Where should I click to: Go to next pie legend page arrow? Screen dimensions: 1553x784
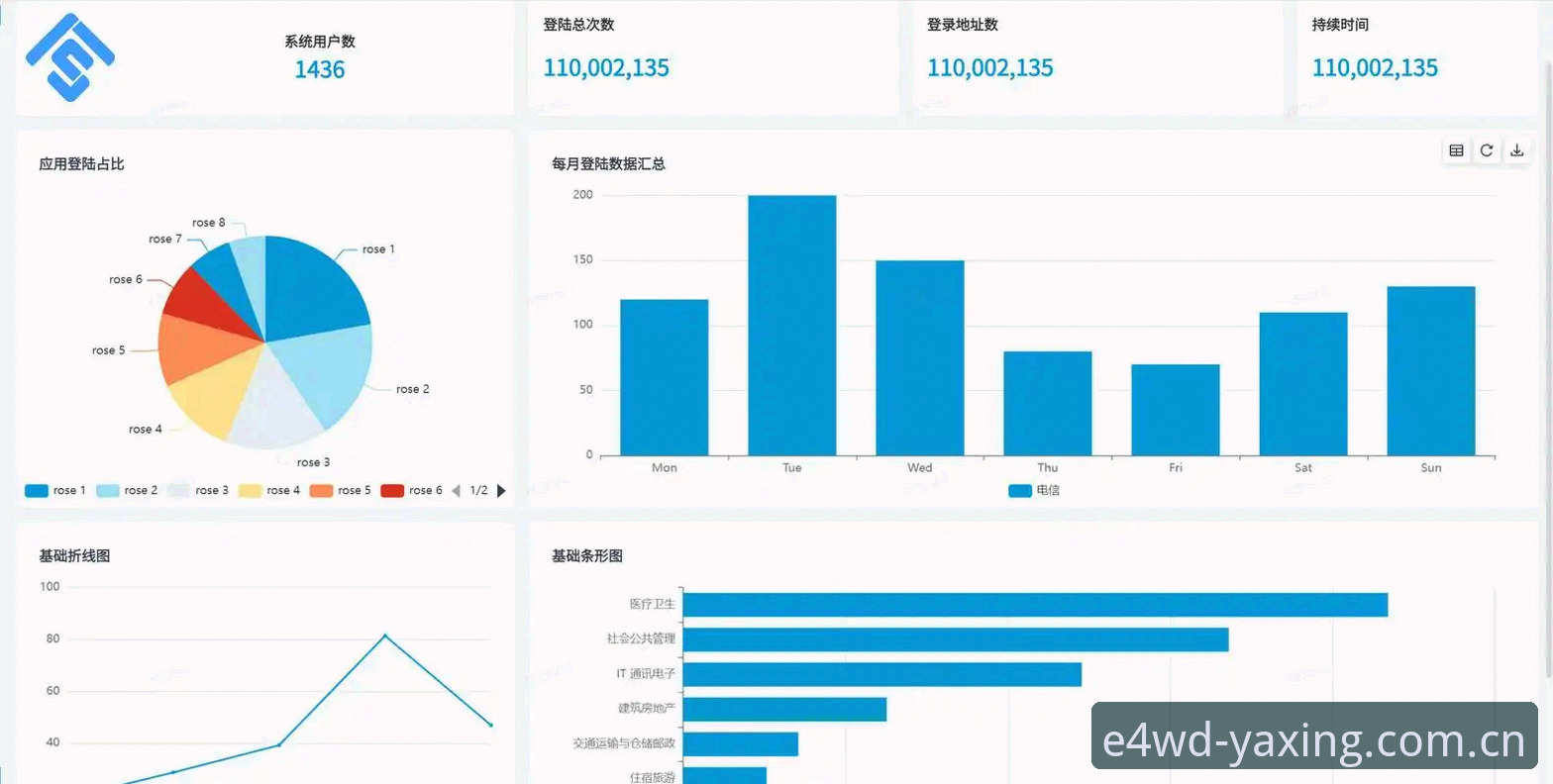pyautogui.click(x=501, y=490)
